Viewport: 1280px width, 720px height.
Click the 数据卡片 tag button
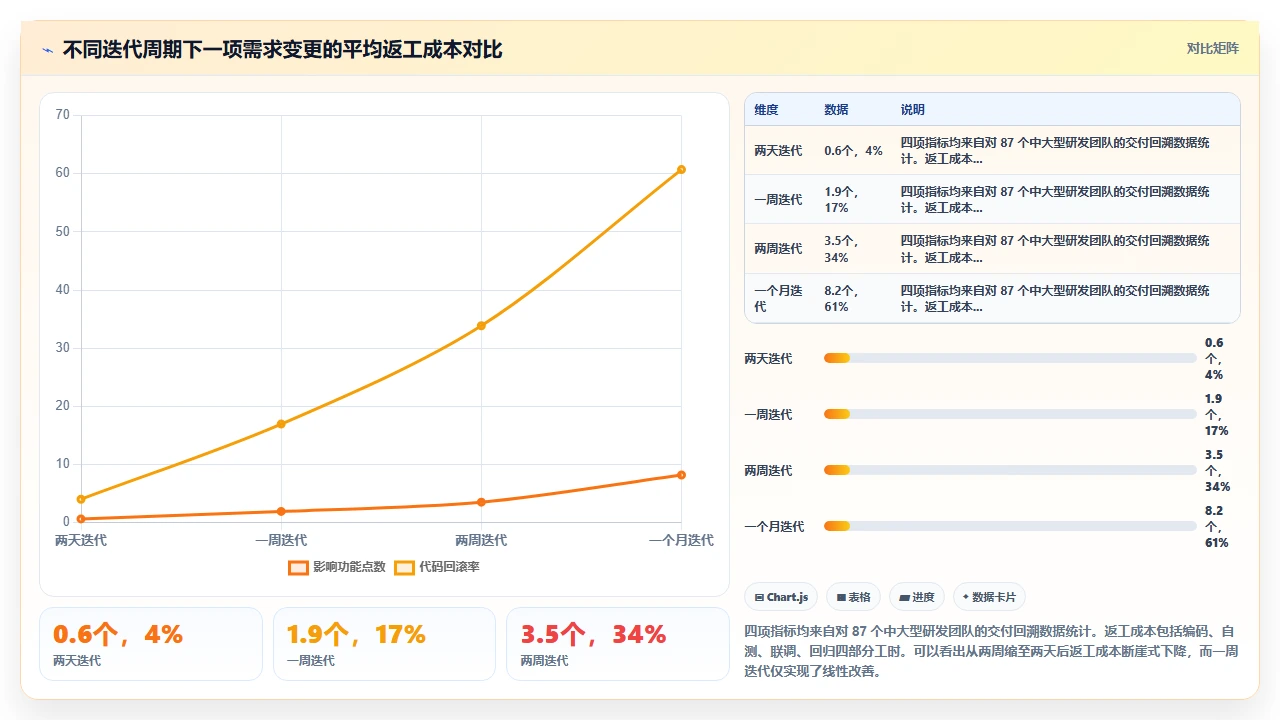[x=989, y=597]
